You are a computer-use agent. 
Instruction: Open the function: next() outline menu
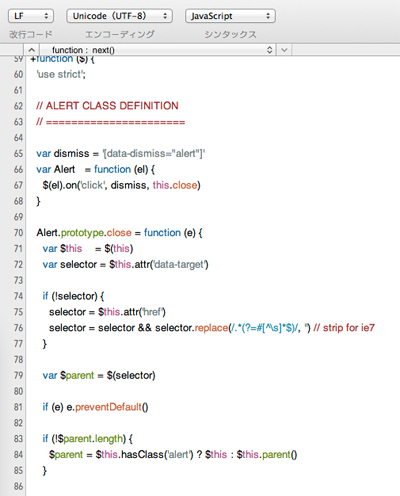pyautogui.click(x=158, y=50)
